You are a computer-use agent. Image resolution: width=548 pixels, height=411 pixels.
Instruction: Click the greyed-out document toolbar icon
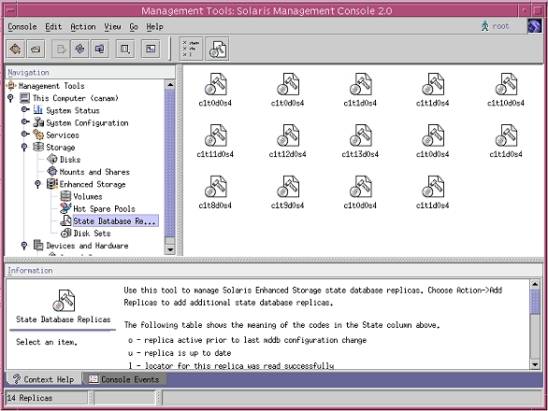tap(61, 49)
